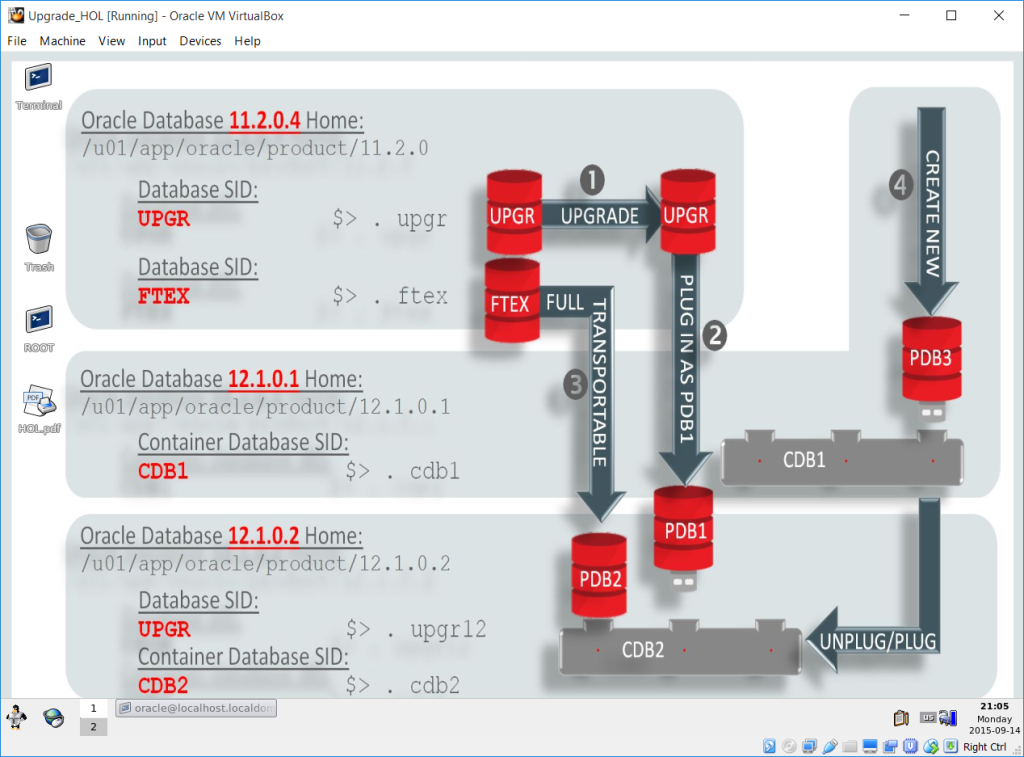
Task: Click the VirtualBox network adapters status icon
Action: coord(810,746)
